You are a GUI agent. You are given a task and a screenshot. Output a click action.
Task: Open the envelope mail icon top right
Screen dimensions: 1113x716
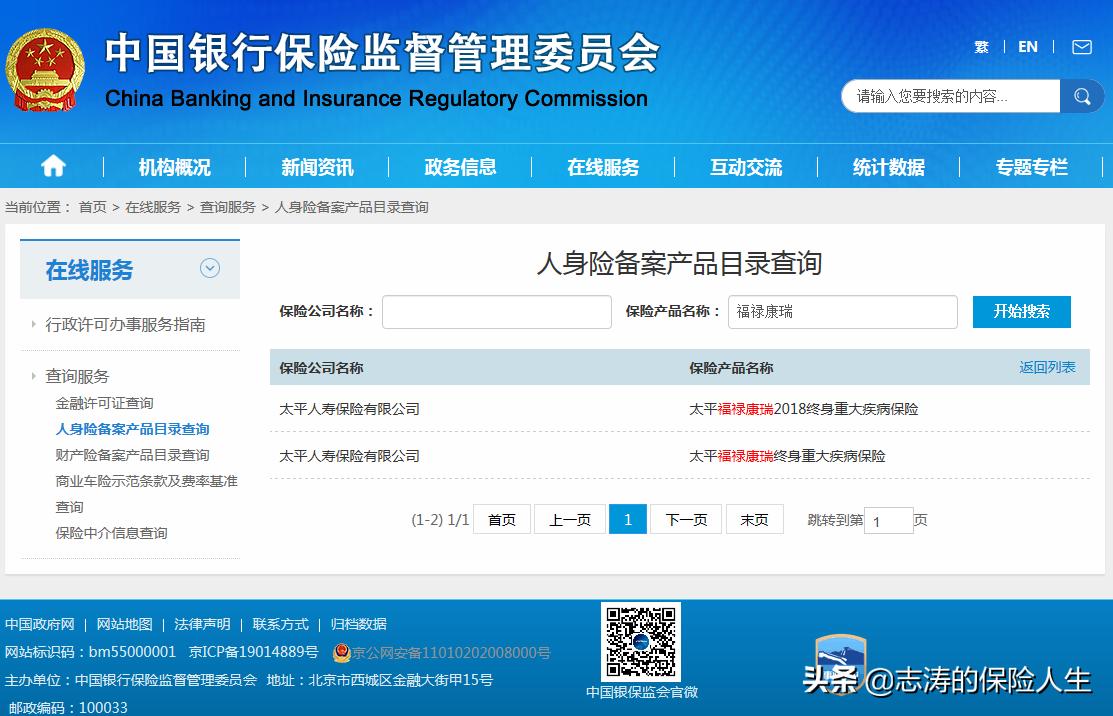pyautogui.click(x=1081, y=47)
